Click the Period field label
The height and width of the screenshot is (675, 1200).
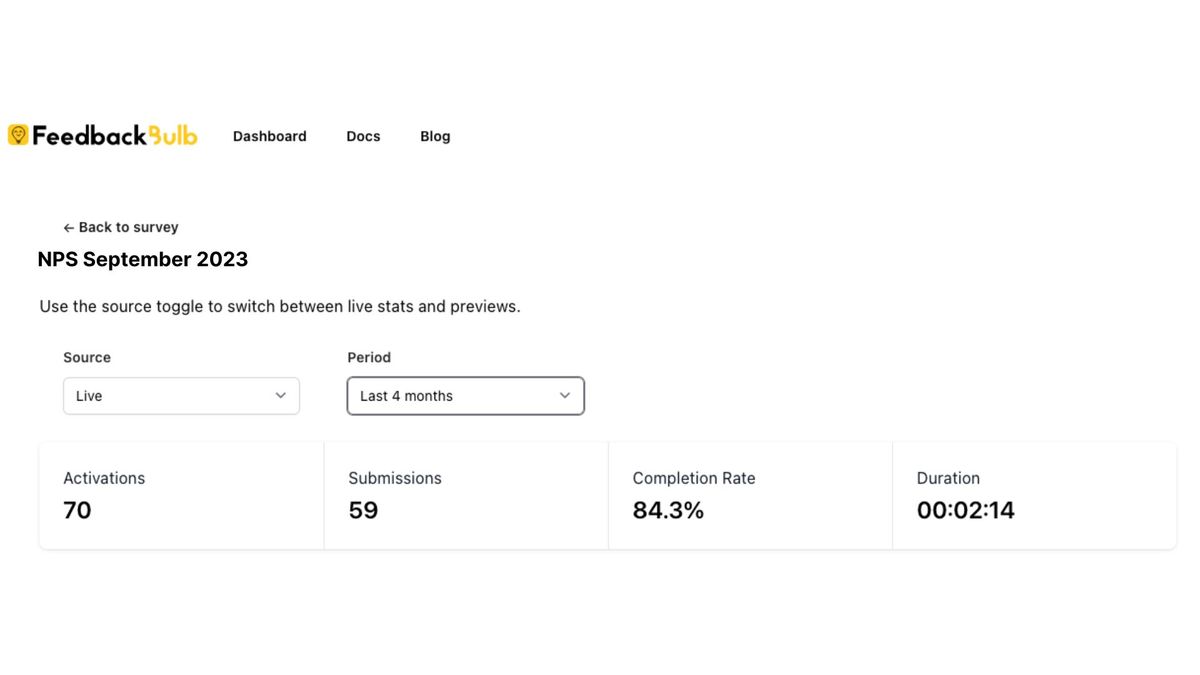click(x=369, y=357)
